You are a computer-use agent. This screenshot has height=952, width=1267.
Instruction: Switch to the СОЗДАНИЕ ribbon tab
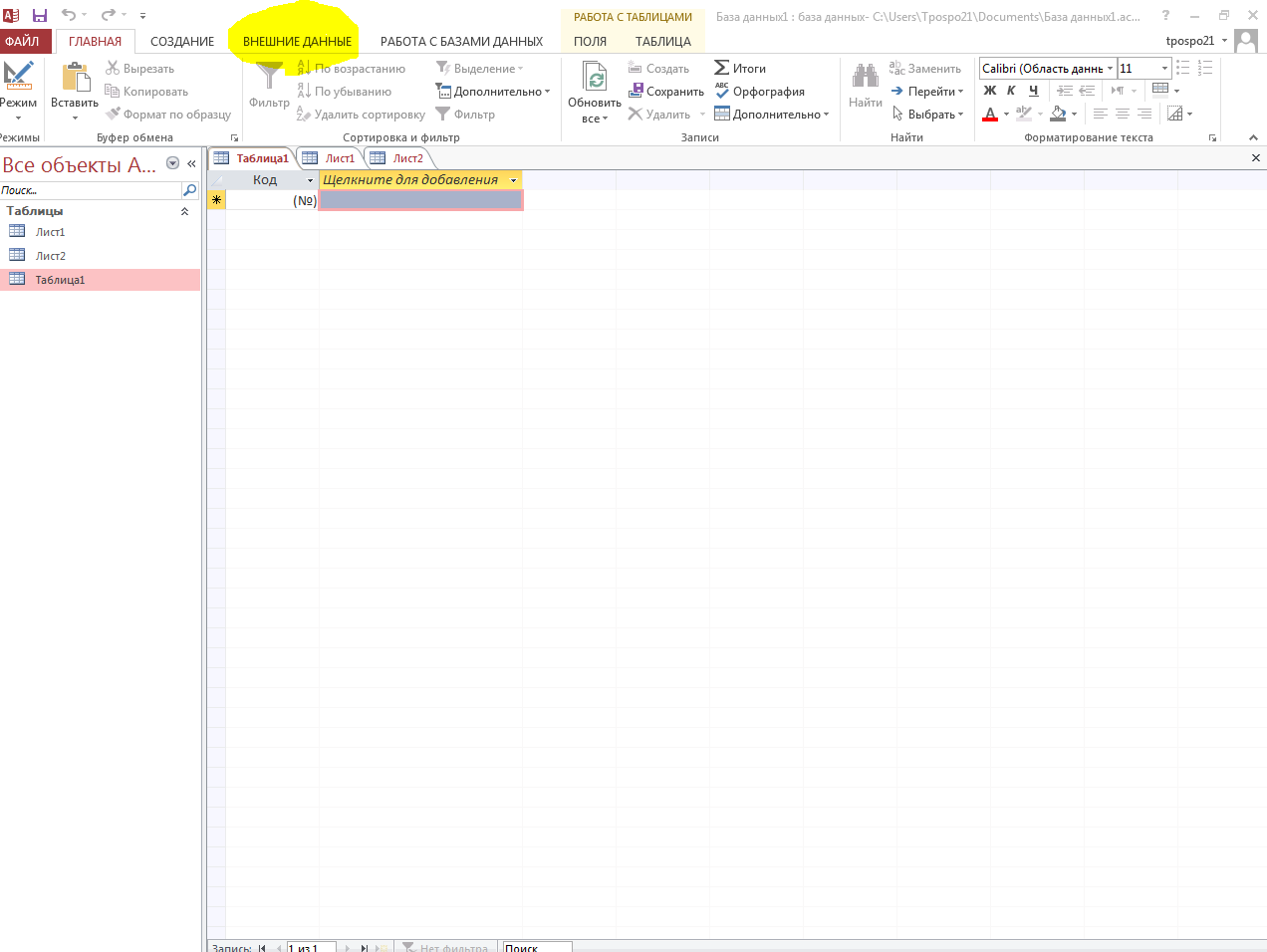182,42
